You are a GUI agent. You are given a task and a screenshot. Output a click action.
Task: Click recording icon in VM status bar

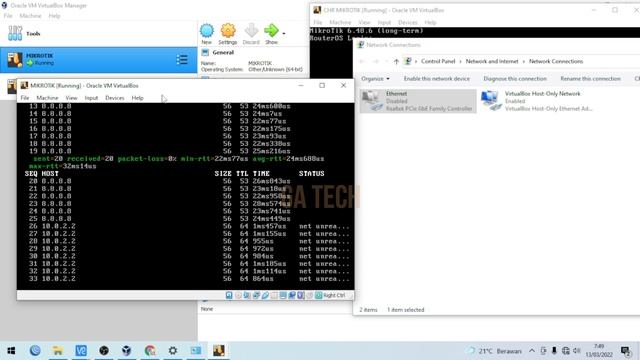[292, 295]
